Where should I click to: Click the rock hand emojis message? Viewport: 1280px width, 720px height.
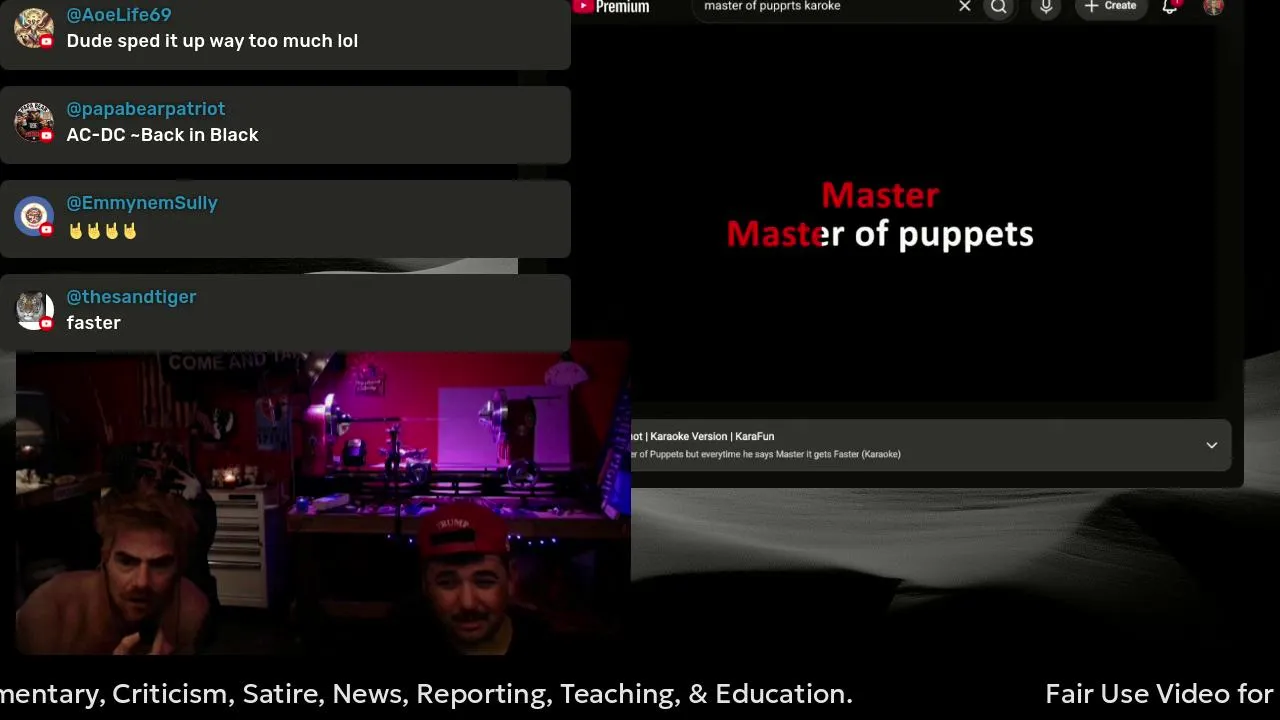[102, 231]
